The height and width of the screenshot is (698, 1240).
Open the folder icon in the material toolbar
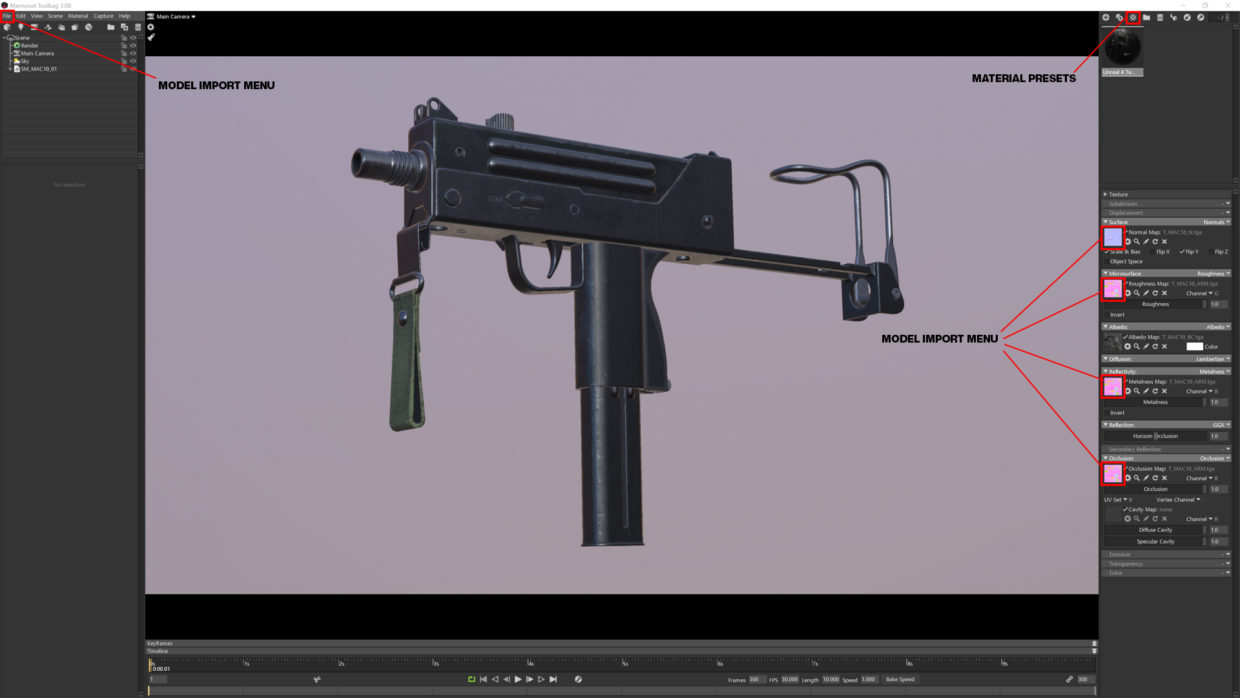[1147, 17]
